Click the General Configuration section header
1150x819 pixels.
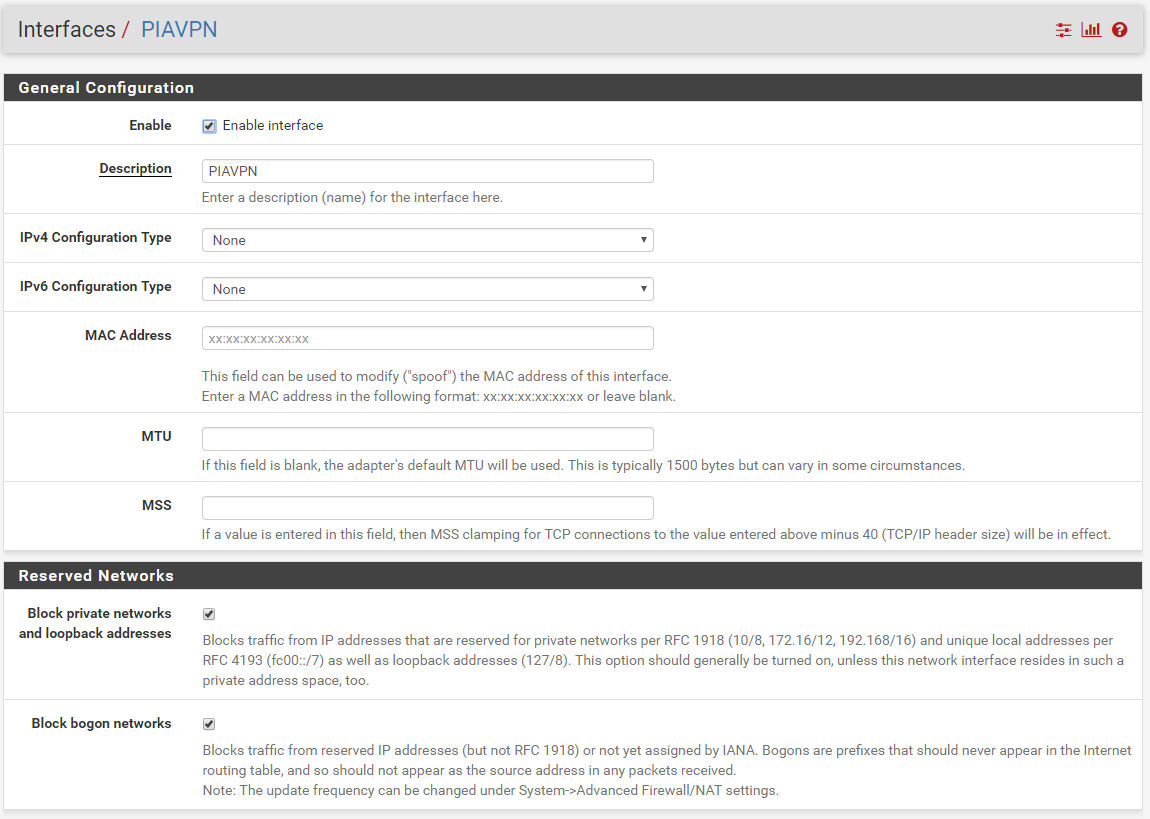(573, 87)
